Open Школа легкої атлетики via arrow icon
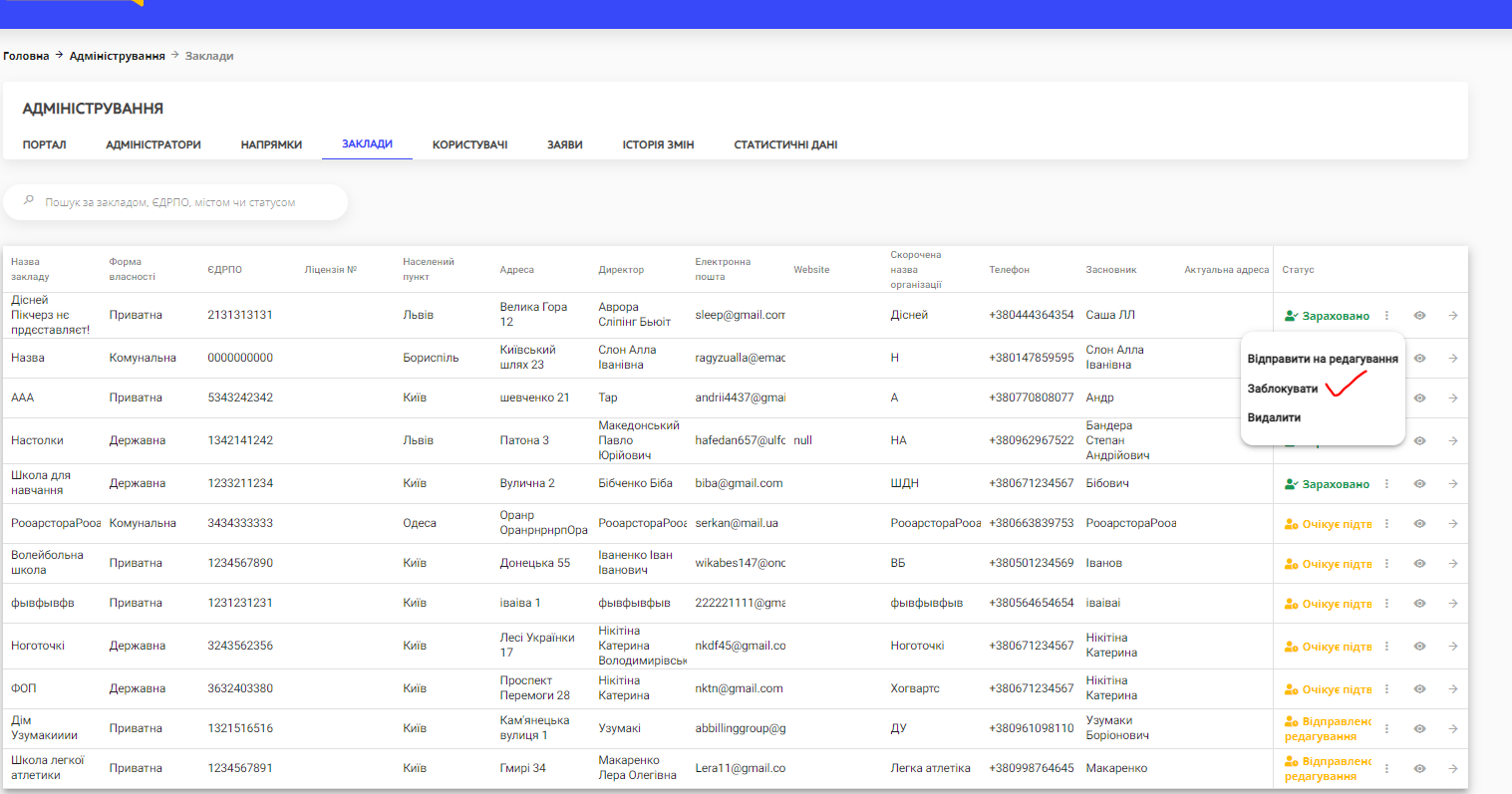This screenshot has height=794, width=1512. [x=1453, y=768]
